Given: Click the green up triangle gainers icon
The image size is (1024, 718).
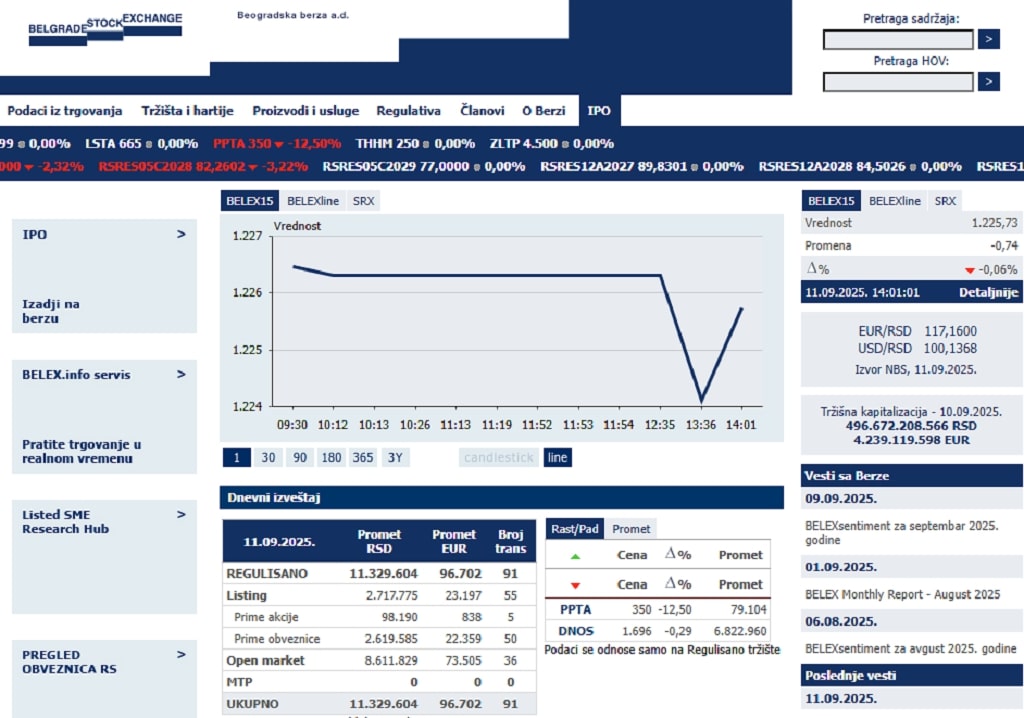Looking at the screenshot, I should coord(575,557).
